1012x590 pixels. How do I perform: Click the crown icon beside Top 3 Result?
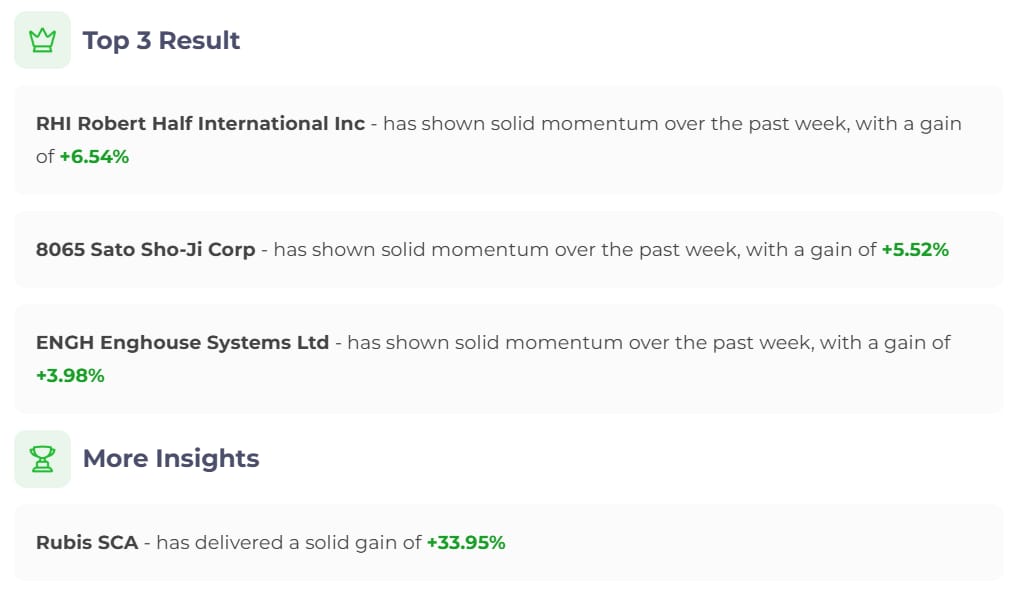tap(42, 40)
